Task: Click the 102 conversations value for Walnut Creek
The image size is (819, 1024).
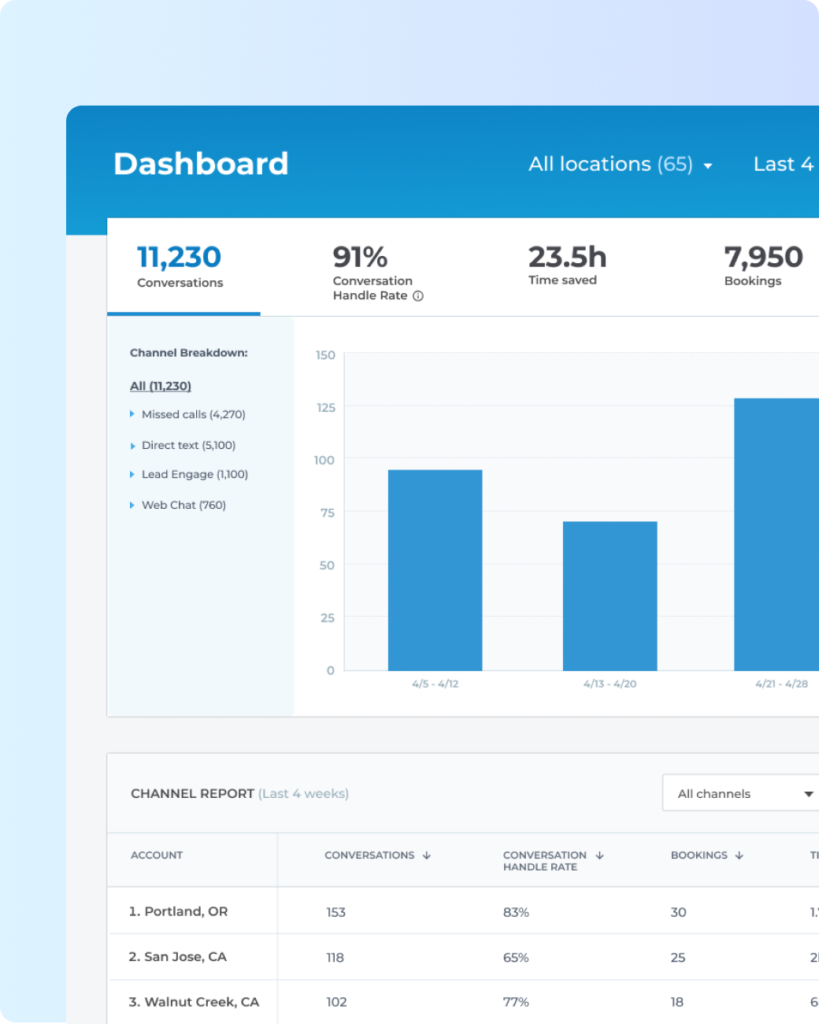Action: point(336,1002)
